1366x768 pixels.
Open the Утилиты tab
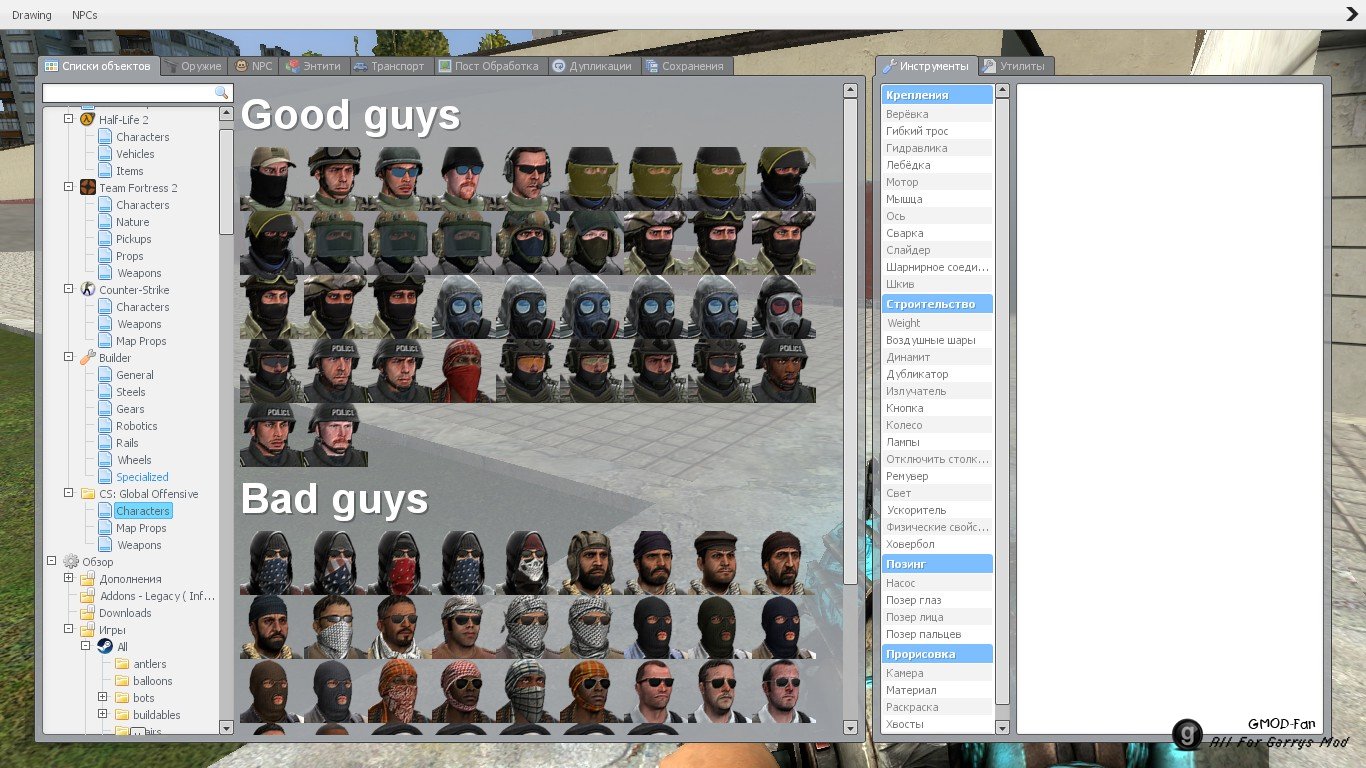1014,66
